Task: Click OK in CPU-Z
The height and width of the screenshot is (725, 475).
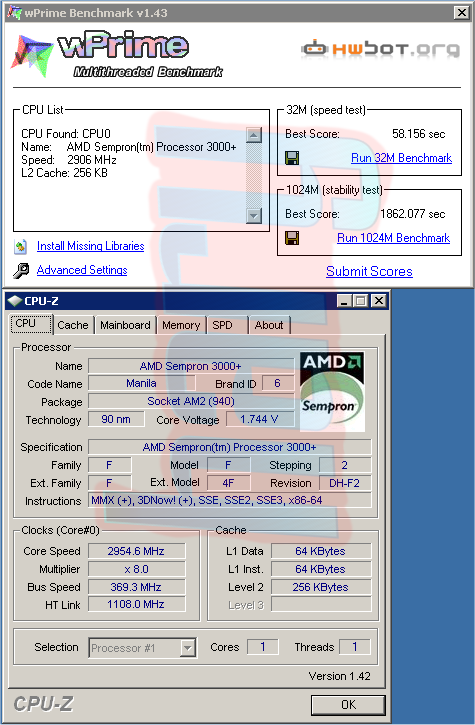Action: pyautogui.click(x=348, y=705)
